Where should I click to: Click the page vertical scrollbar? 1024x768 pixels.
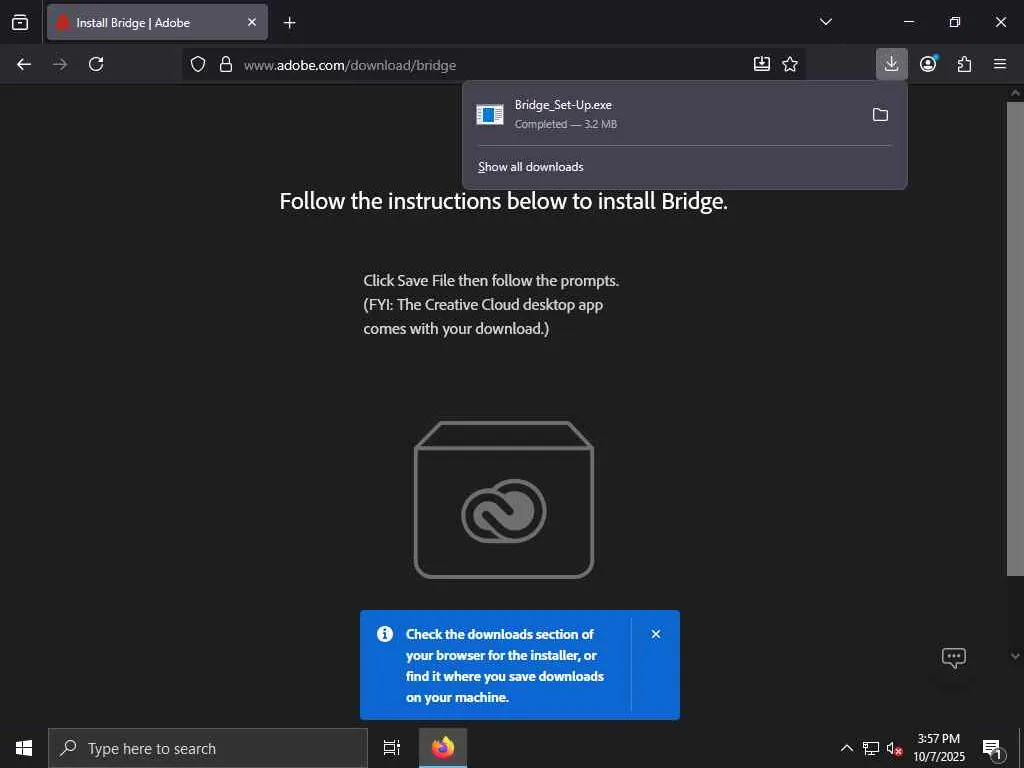[x=1015, y=340]
